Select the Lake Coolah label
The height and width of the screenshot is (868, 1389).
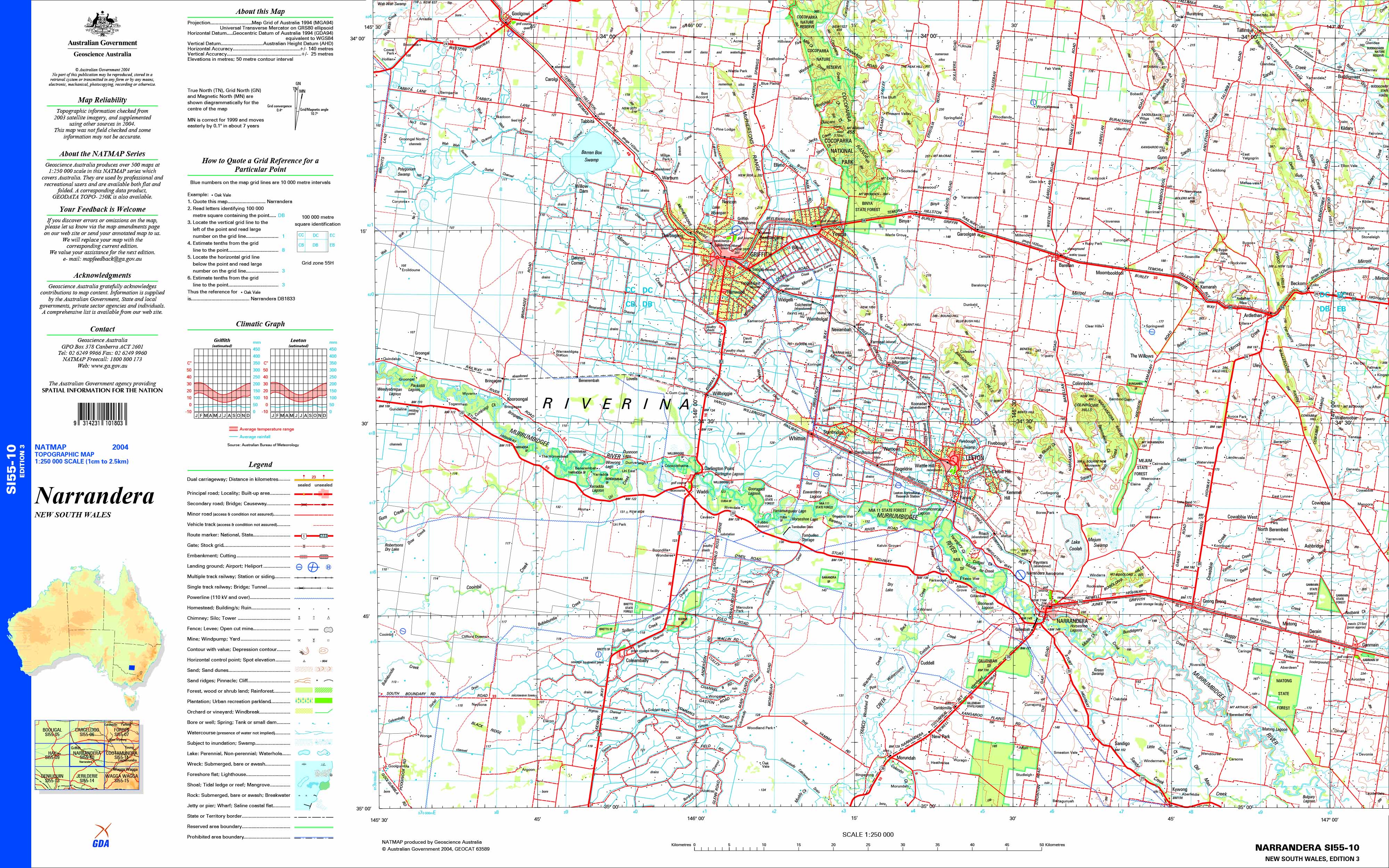[1075, 545]
